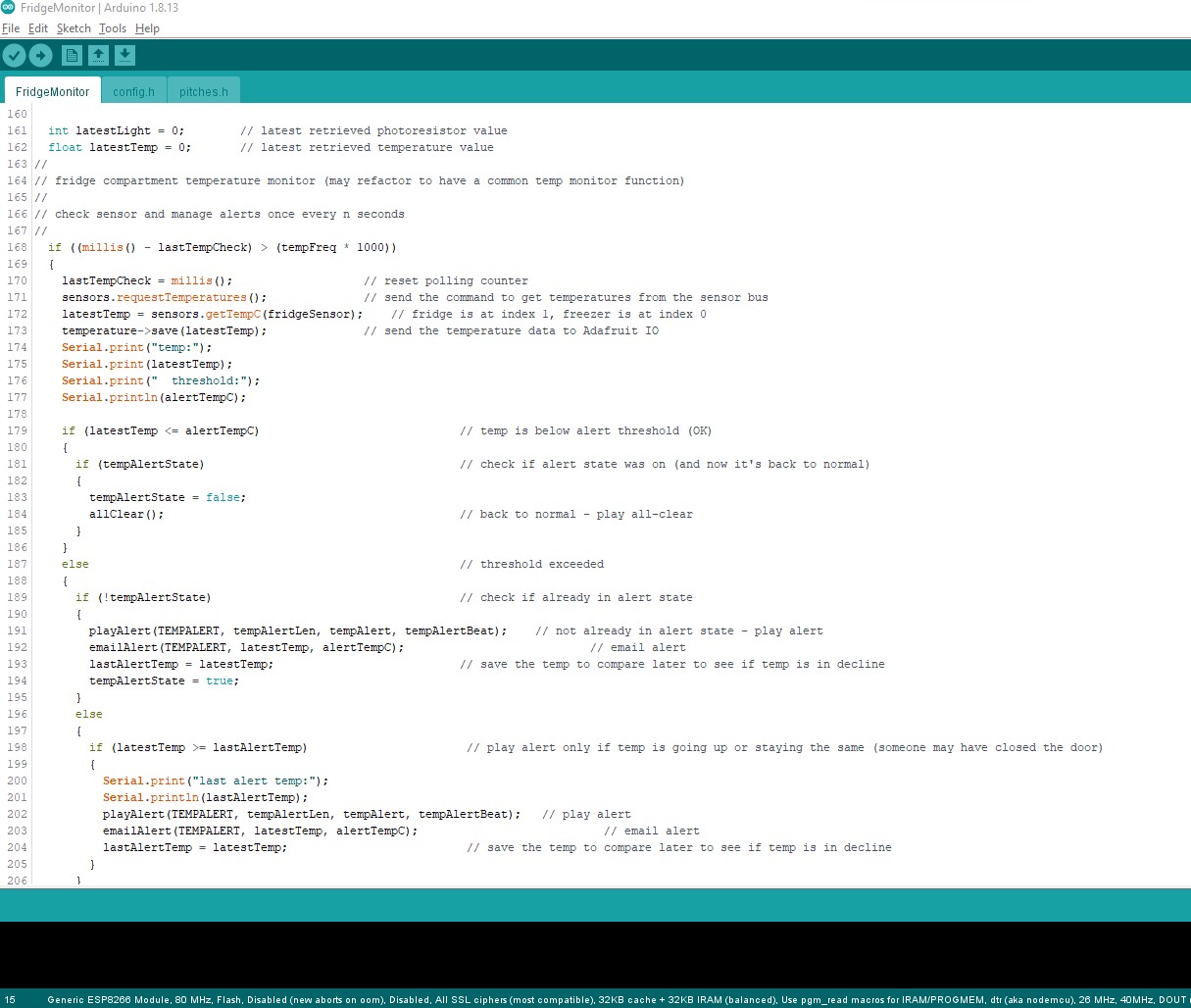The height and width of the screenshot is (1008, 1191).
Task: Select the FridgeMonitor tab
Action: click(x=53, y=92)
